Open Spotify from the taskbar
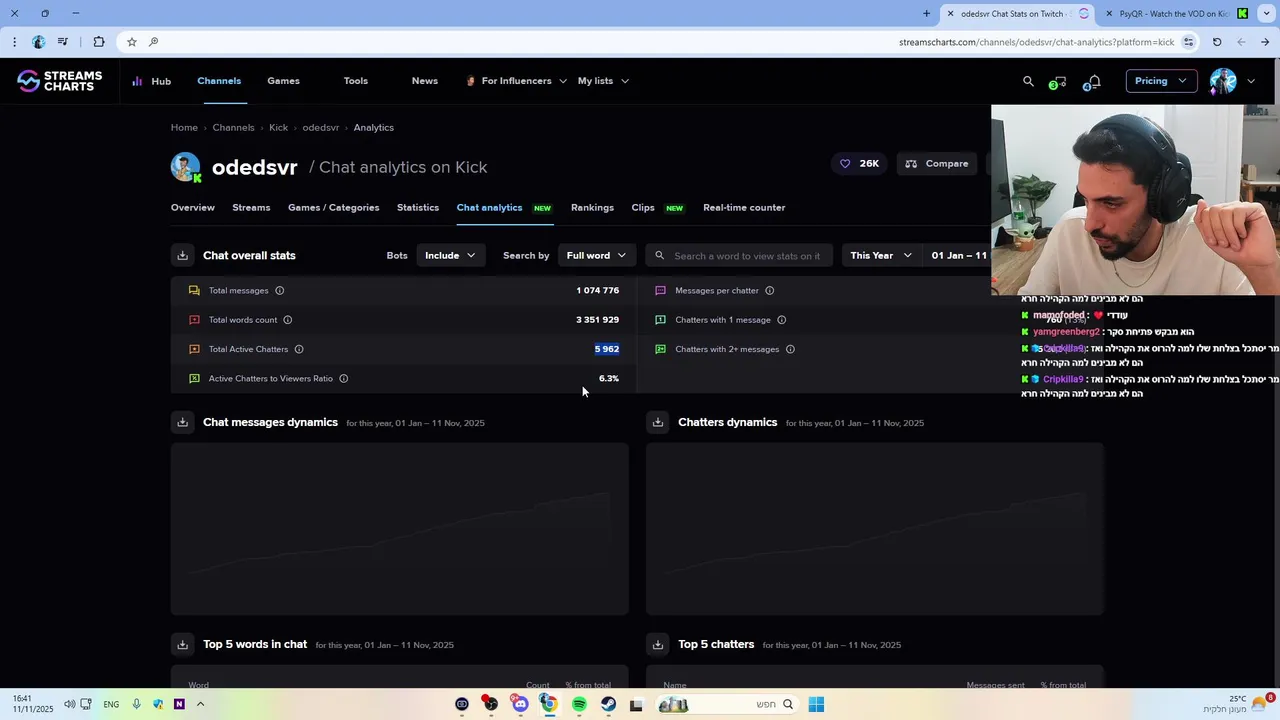Image resolution: width=1280 pixels, height=720 pixels. pyautogui.click(x=579, y=705)
